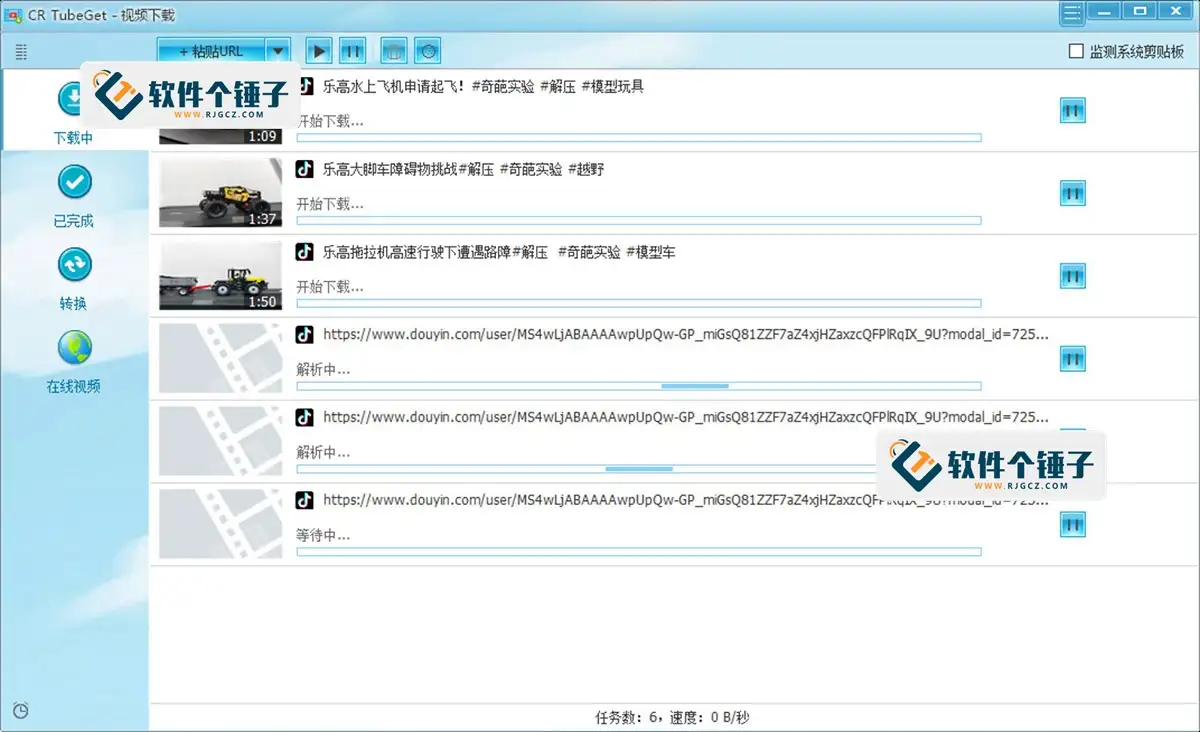Click the progress bar of 乐高拖拉机高速行驶下遭遇路障
1200x732 pixels.
click(x=639, y=303)
